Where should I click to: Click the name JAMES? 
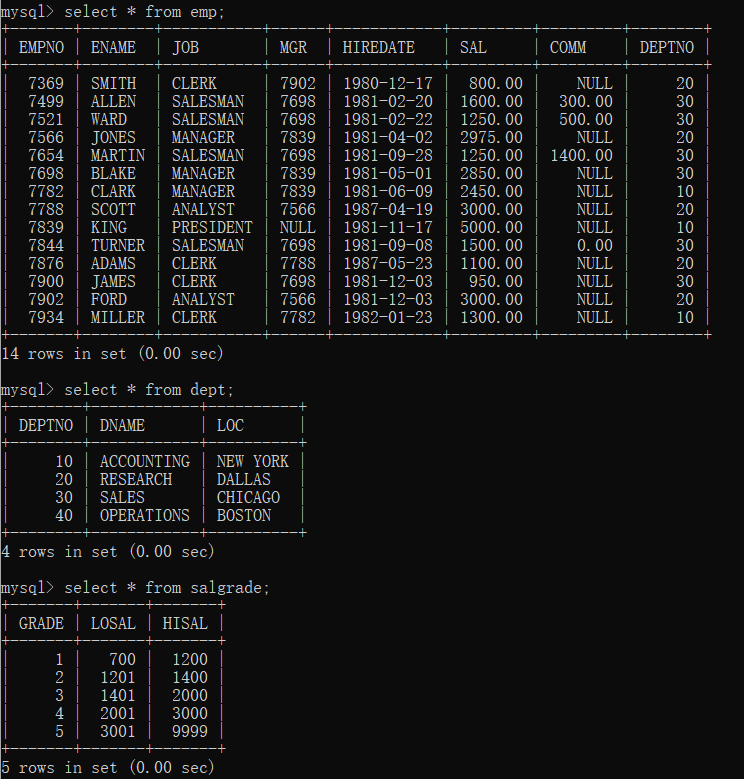(113, 281)
